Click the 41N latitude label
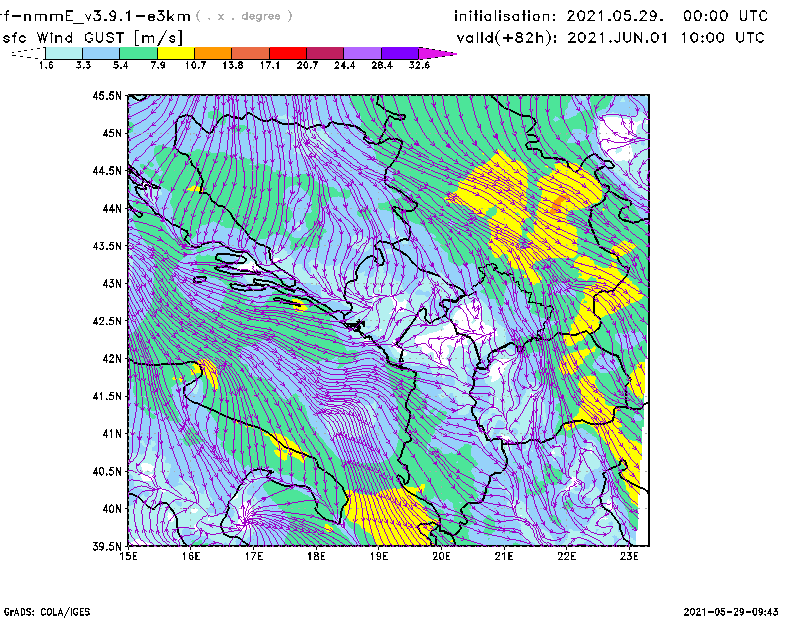 [112, 434]
